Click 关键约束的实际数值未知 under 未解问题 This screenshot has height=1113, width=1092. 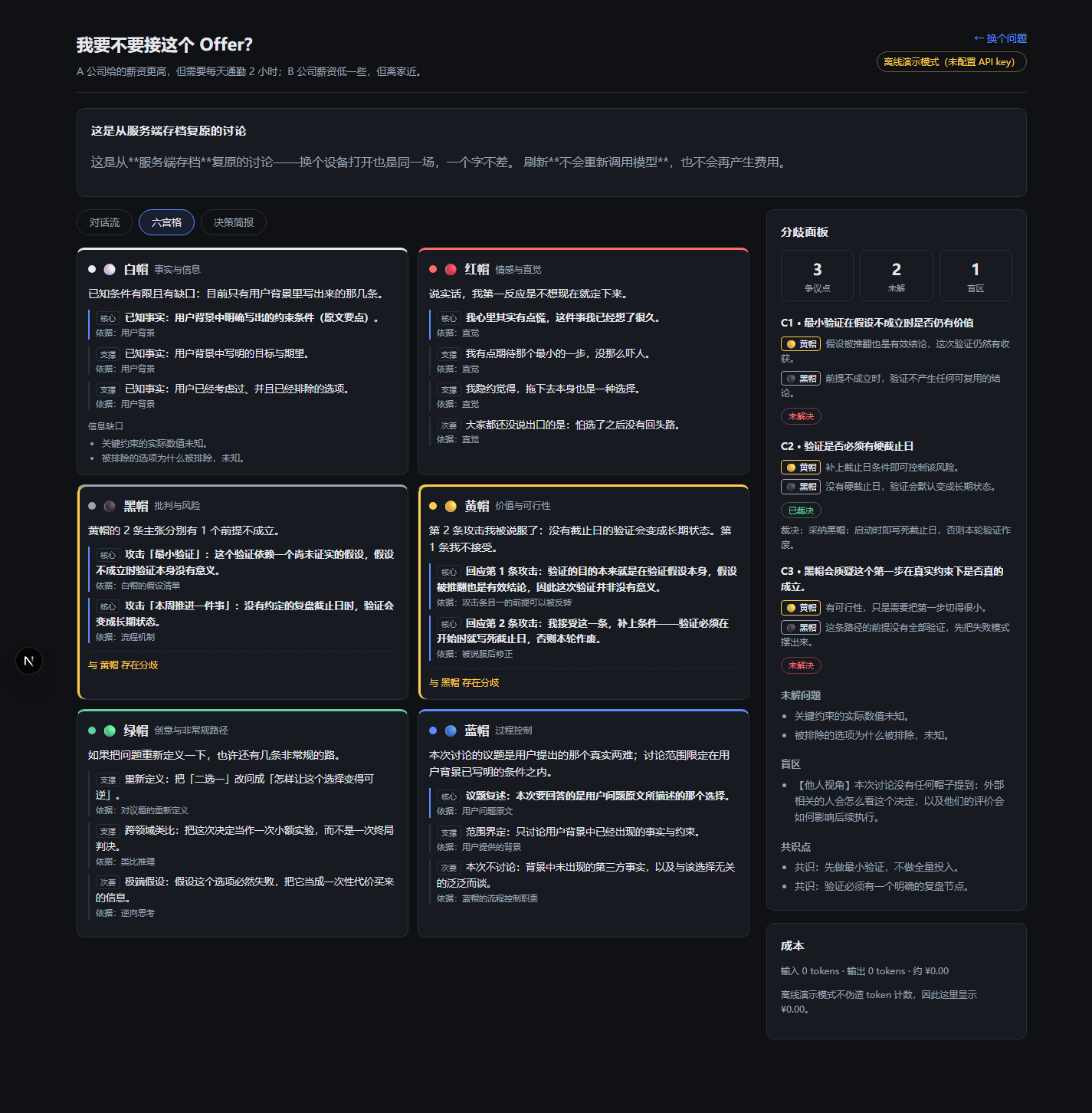[x=852, y=717]
